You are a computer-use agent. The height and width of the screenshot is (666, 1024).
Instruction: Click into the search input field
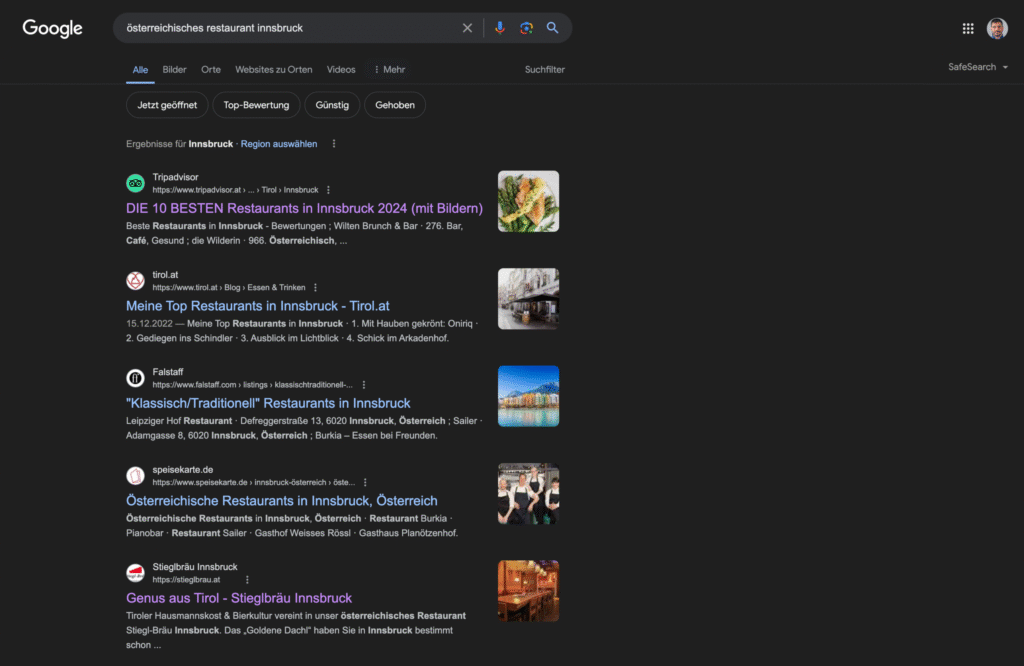(285, 28)
